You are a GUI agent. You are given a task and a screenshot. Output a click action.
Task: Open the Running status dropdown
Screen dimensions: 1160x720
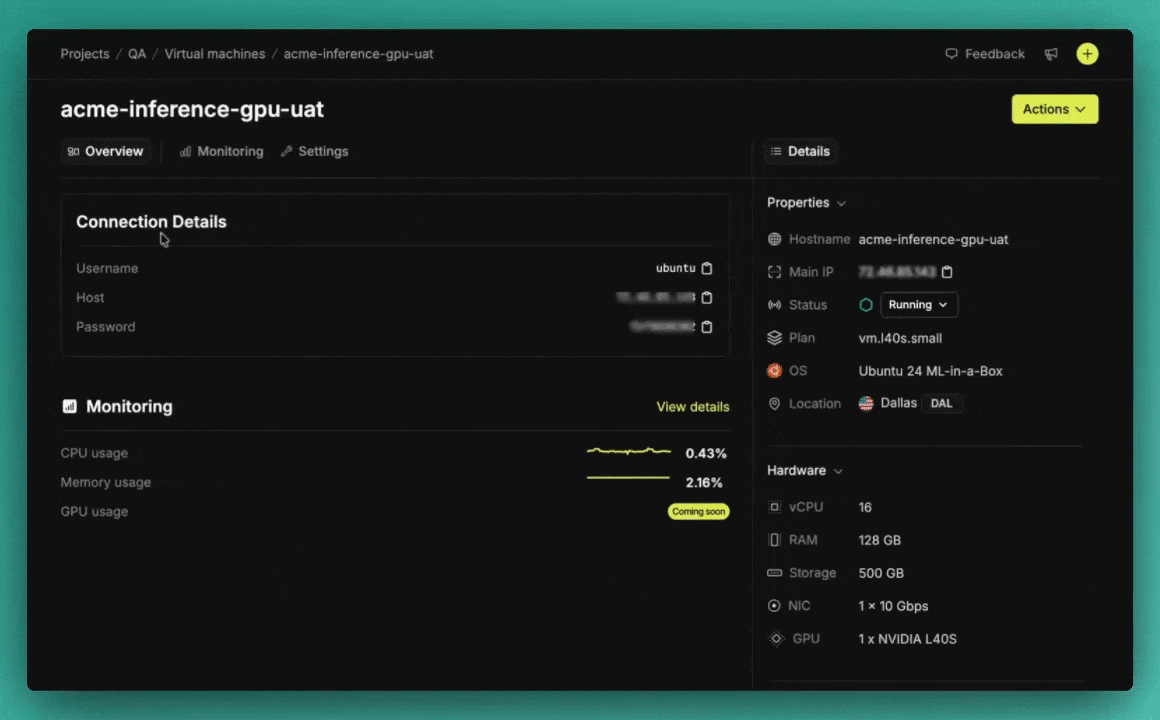point(918,305)
